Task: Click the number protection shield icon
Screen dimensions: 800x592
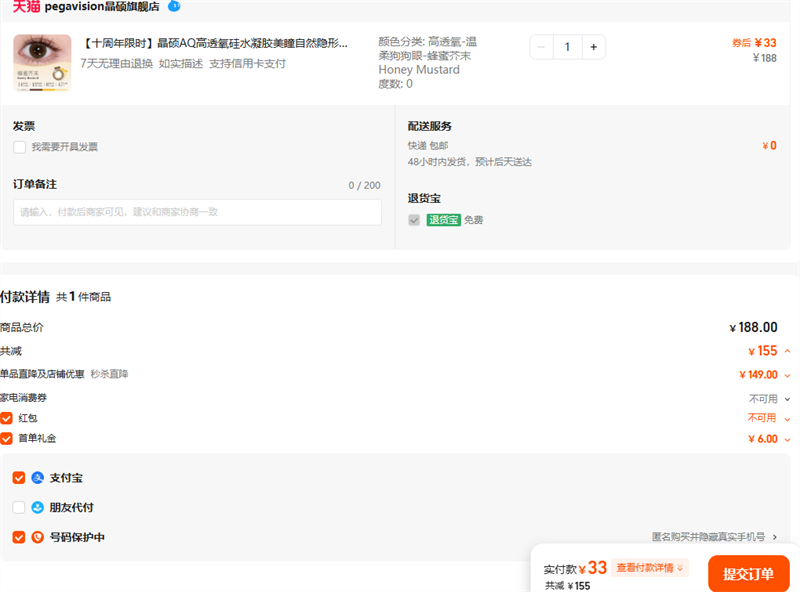Action: 37,537
